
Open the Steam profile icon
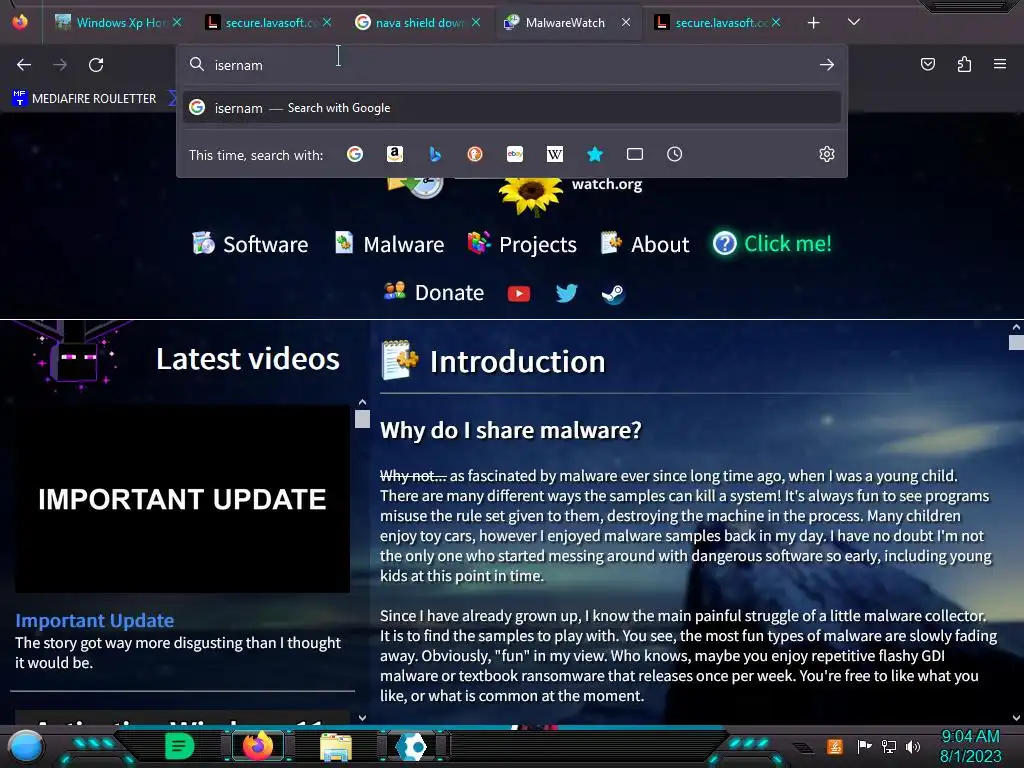(613, 294)
